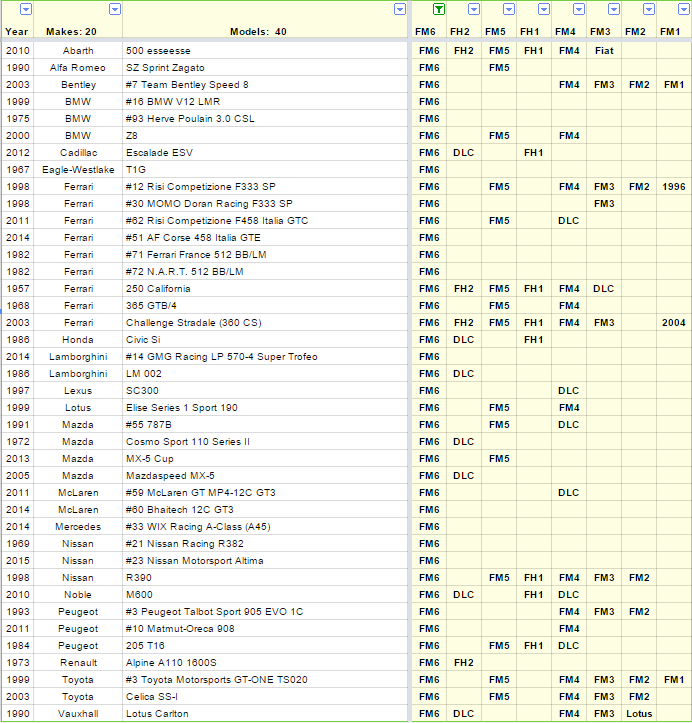The image size is (692, 723).
Task: Select '#72 N.A.R.T. 512 BB/LM' cell
Action: coord(265,272)
